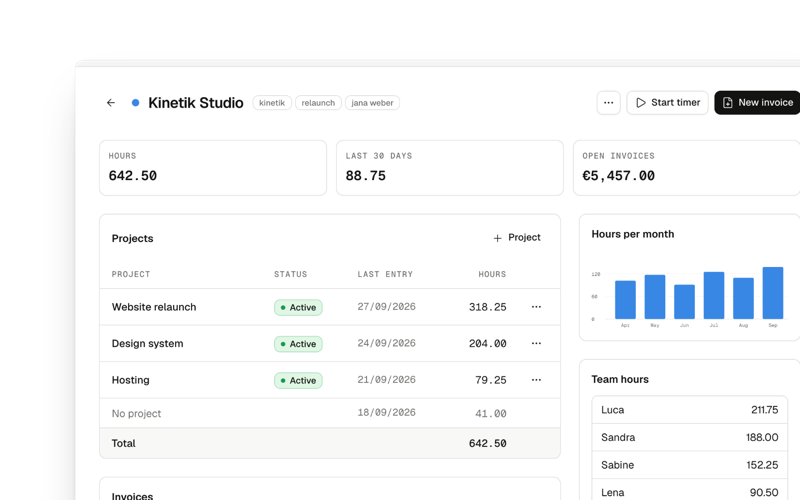Click the Jul bar in hours chart
The image size is (800, 500).
(x=714, y=295)
